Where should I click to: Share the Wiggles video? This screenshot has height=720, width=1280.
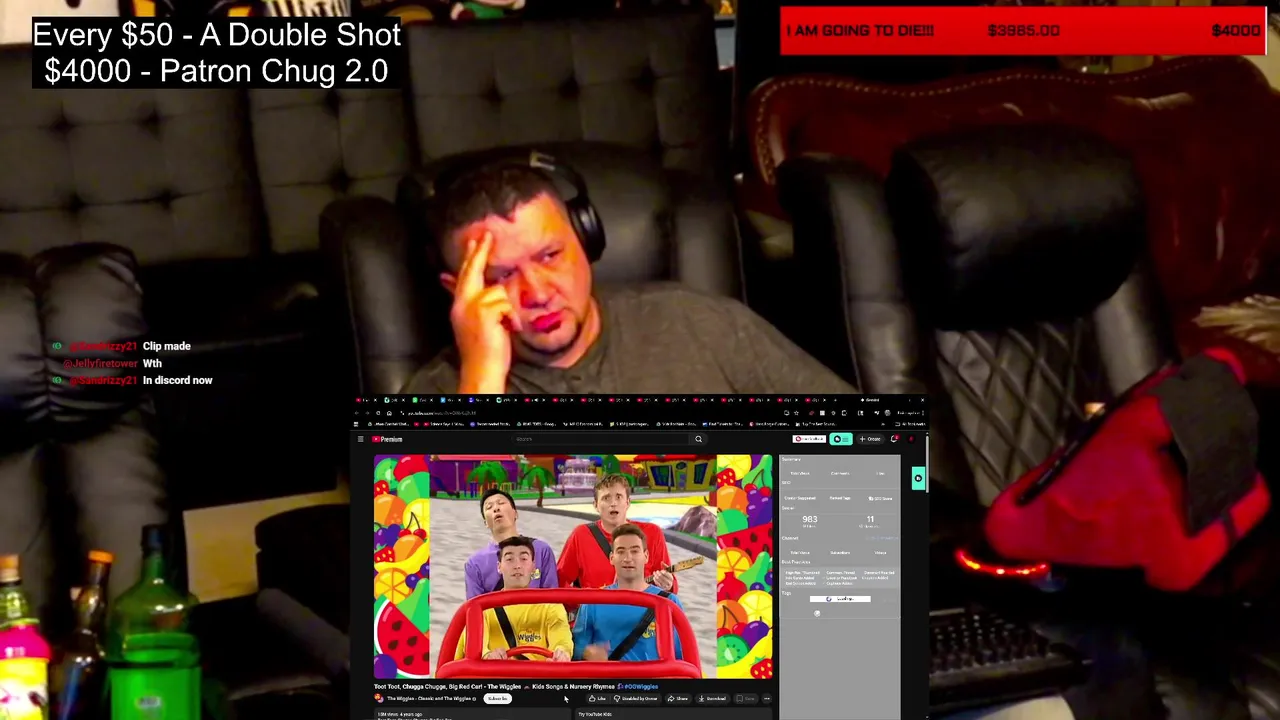[678, 699]
